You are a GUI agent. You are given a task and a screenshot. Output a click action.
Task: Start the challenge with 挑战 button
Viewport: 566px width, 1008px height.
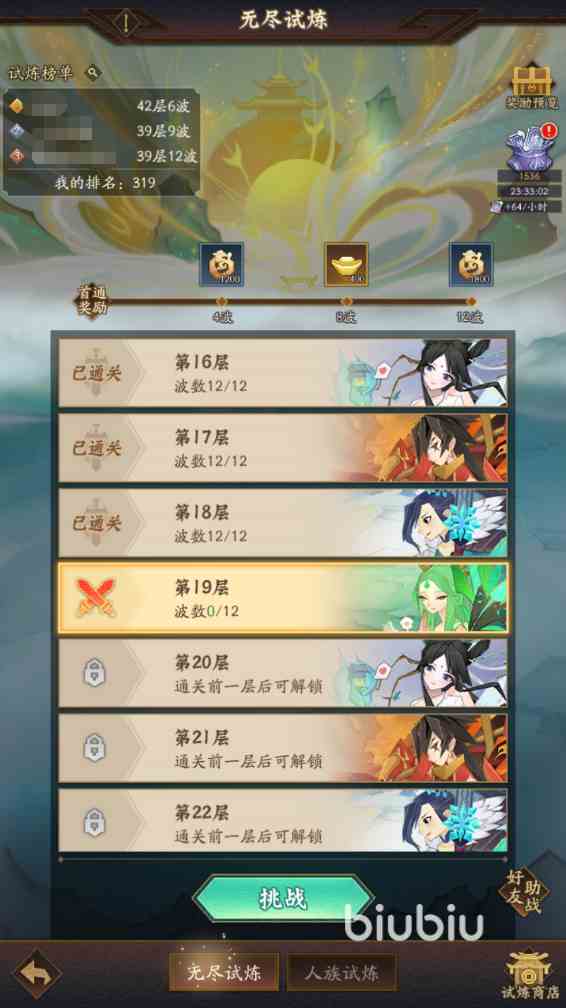point(283,898)
